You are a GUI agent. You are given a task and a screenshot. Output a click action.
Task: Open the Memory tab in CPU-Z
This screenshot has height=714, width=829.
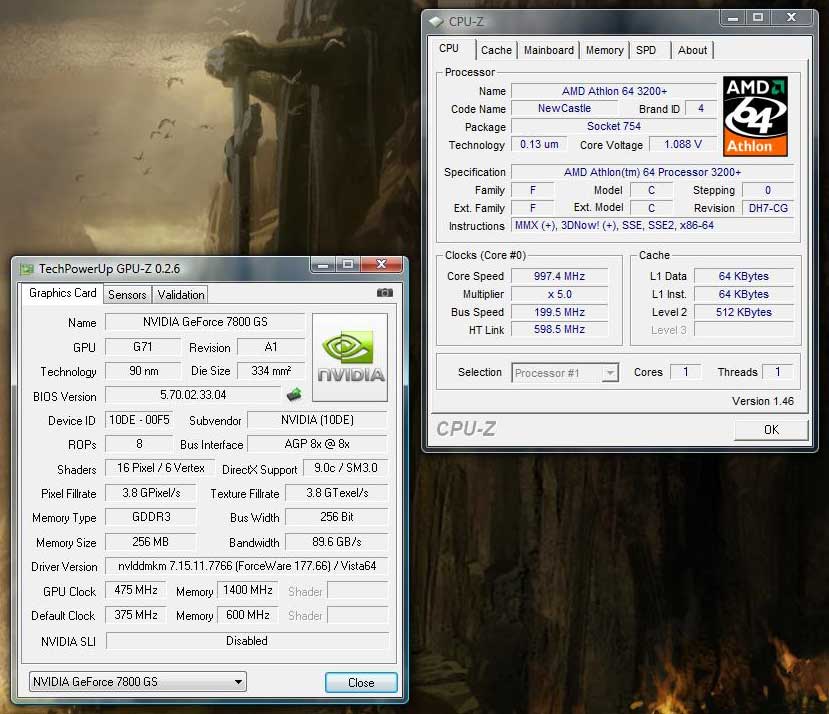(x=604, y=50)
